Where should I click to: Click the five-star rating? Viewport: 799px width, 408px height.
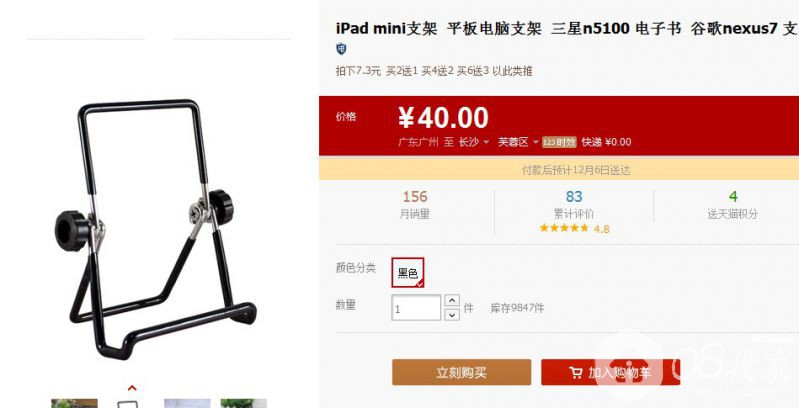tap(564, 228)
